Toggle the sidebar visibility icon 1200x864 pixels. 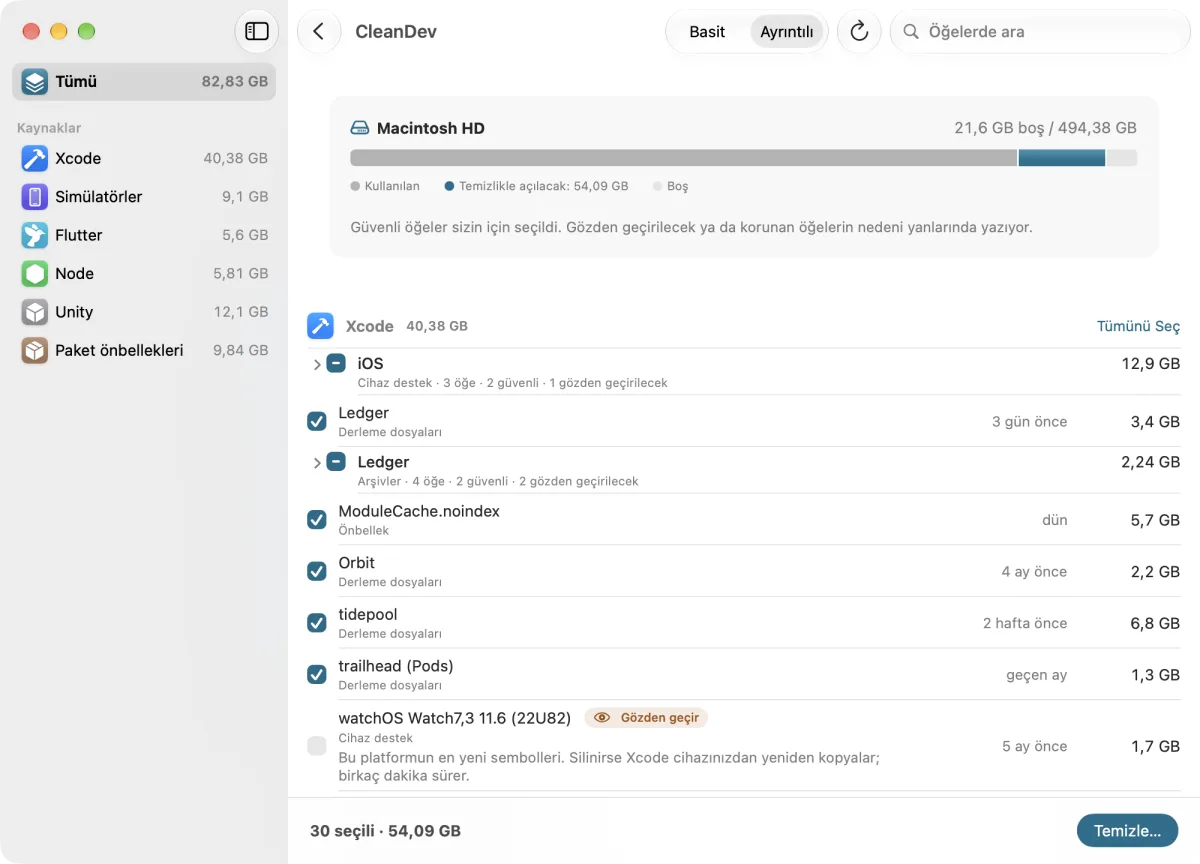click(257, 31)
